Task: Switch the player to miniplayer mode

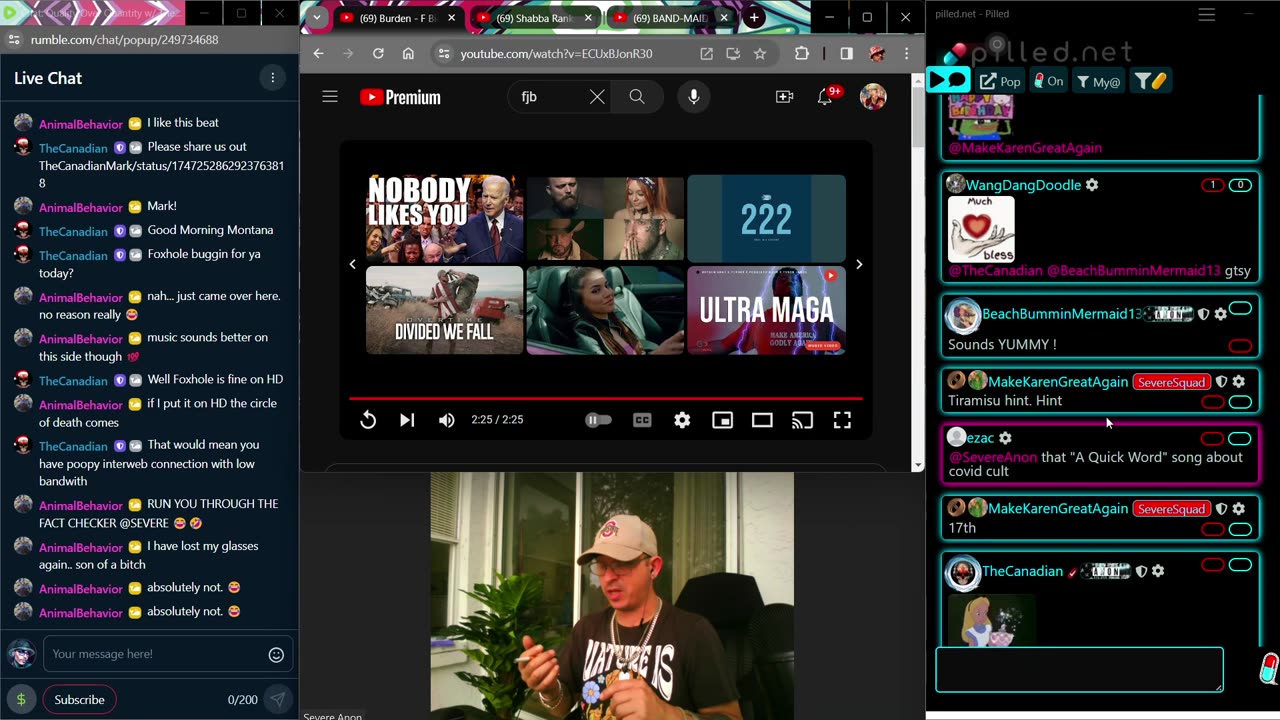Action: coord(722,420)
